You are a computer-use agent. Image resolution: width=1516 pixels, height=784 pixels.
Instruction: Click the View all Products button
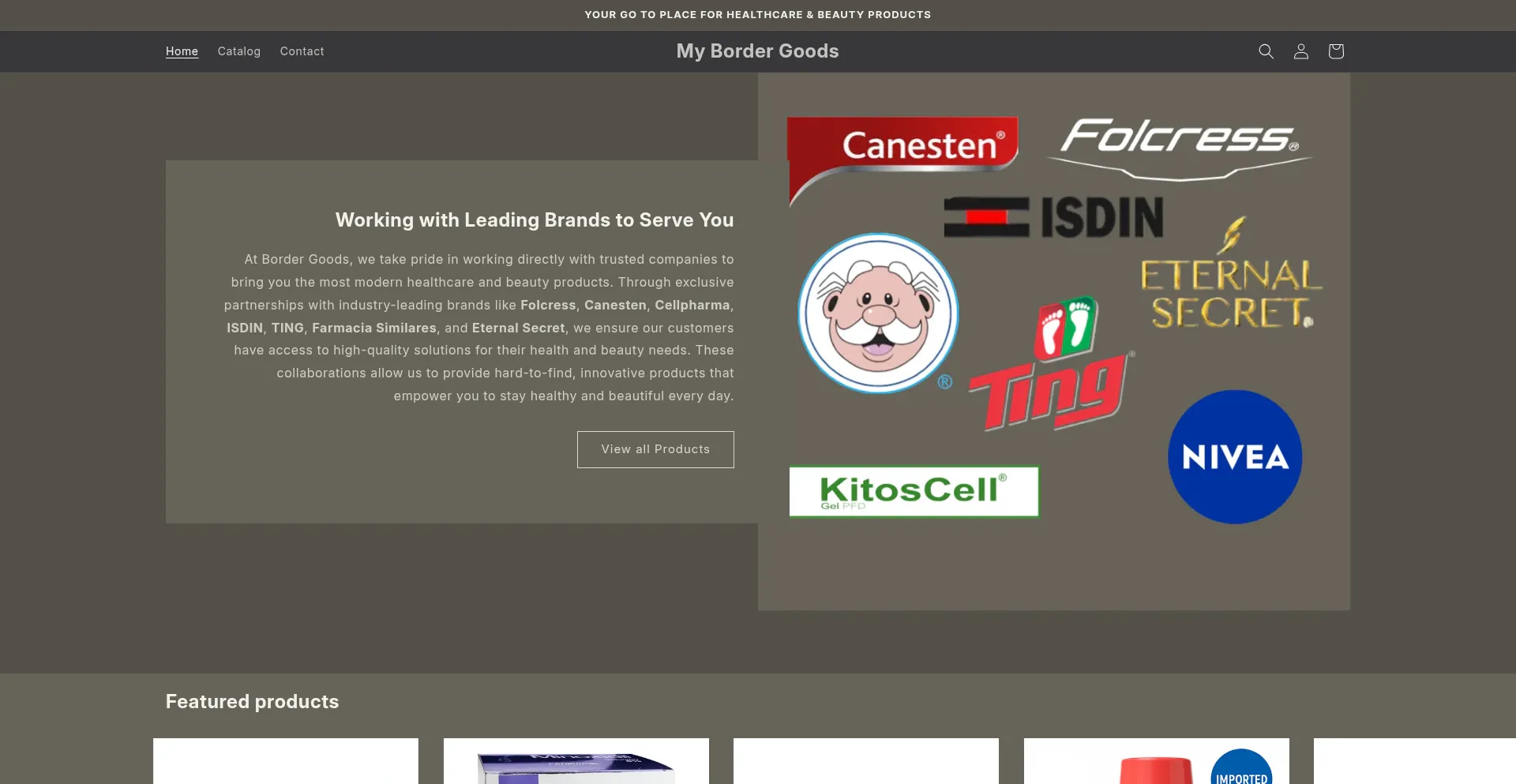655,449
